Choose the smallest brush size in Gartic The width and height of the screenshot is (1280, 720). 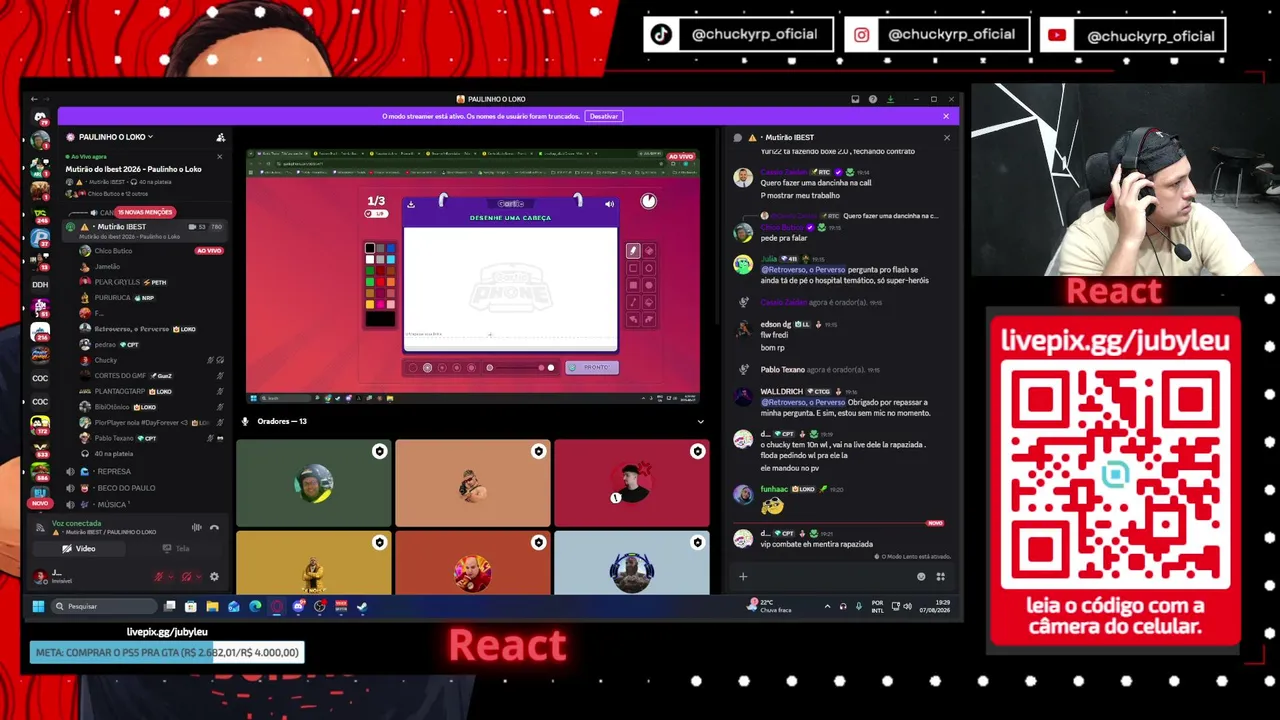pos(414,367)
